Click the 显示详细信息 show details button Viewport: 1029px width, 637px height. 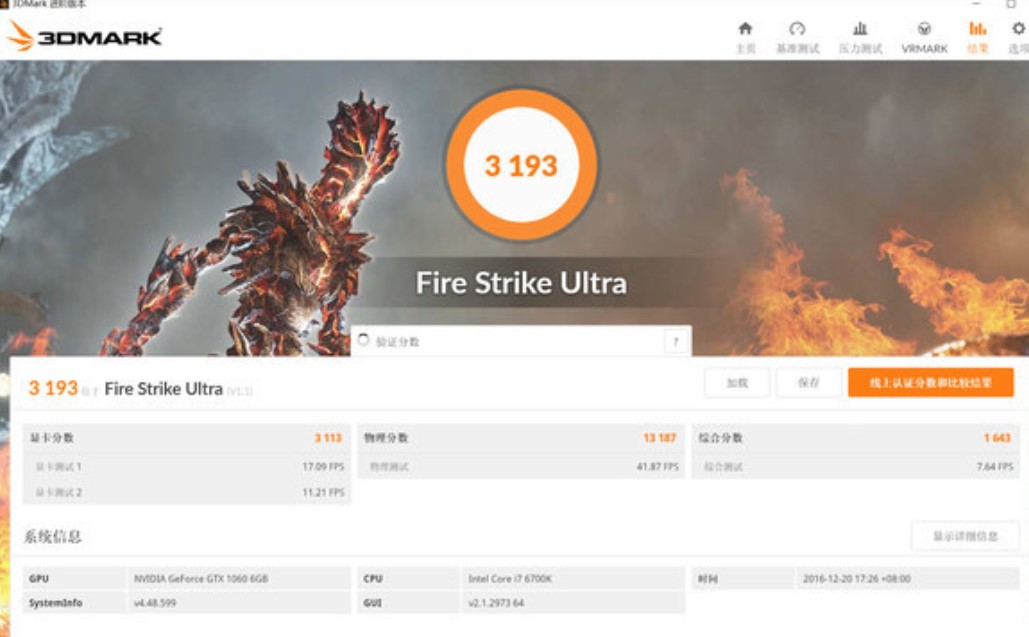965,537
